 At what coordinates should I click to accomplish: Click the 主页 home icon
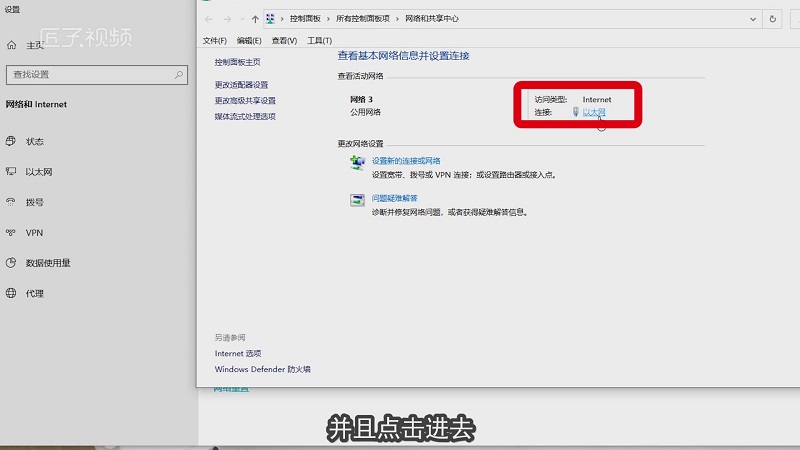11,45
